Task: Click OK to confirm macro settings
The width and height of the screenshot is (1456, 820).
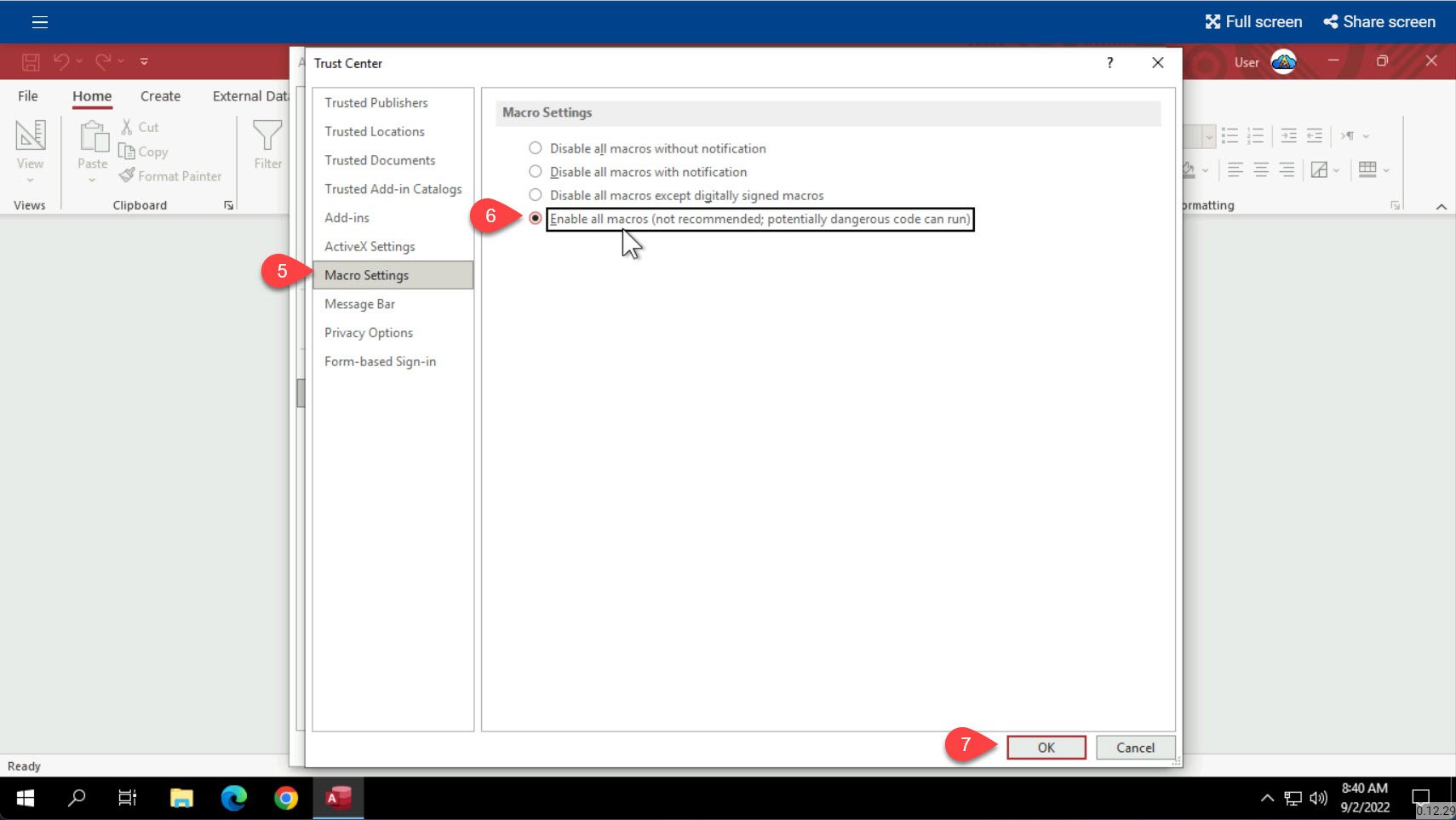Action: [x=1046, y=747]
